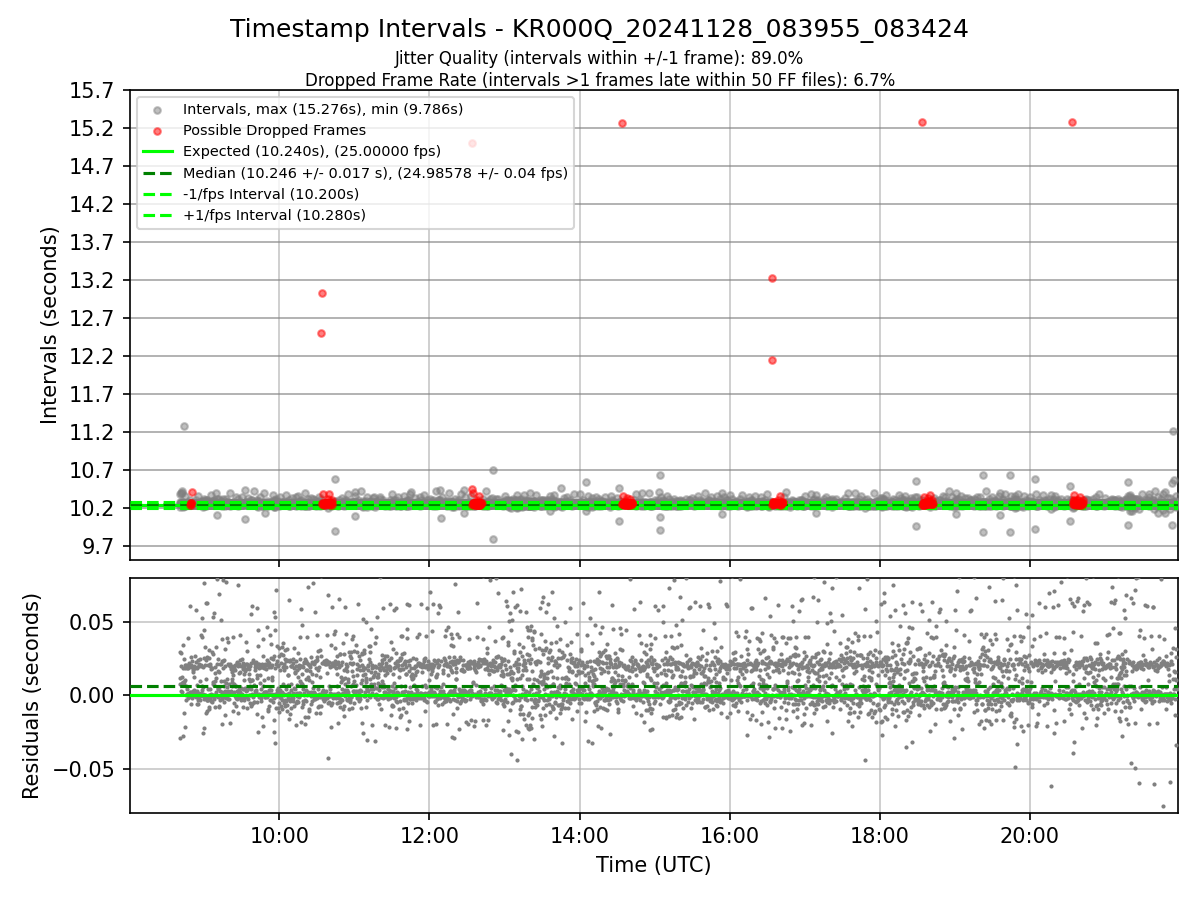This screenshot has width=1200, height=900.
Task: Click the 11.7 y-axis tick label
Action: [x=94, y=395]
